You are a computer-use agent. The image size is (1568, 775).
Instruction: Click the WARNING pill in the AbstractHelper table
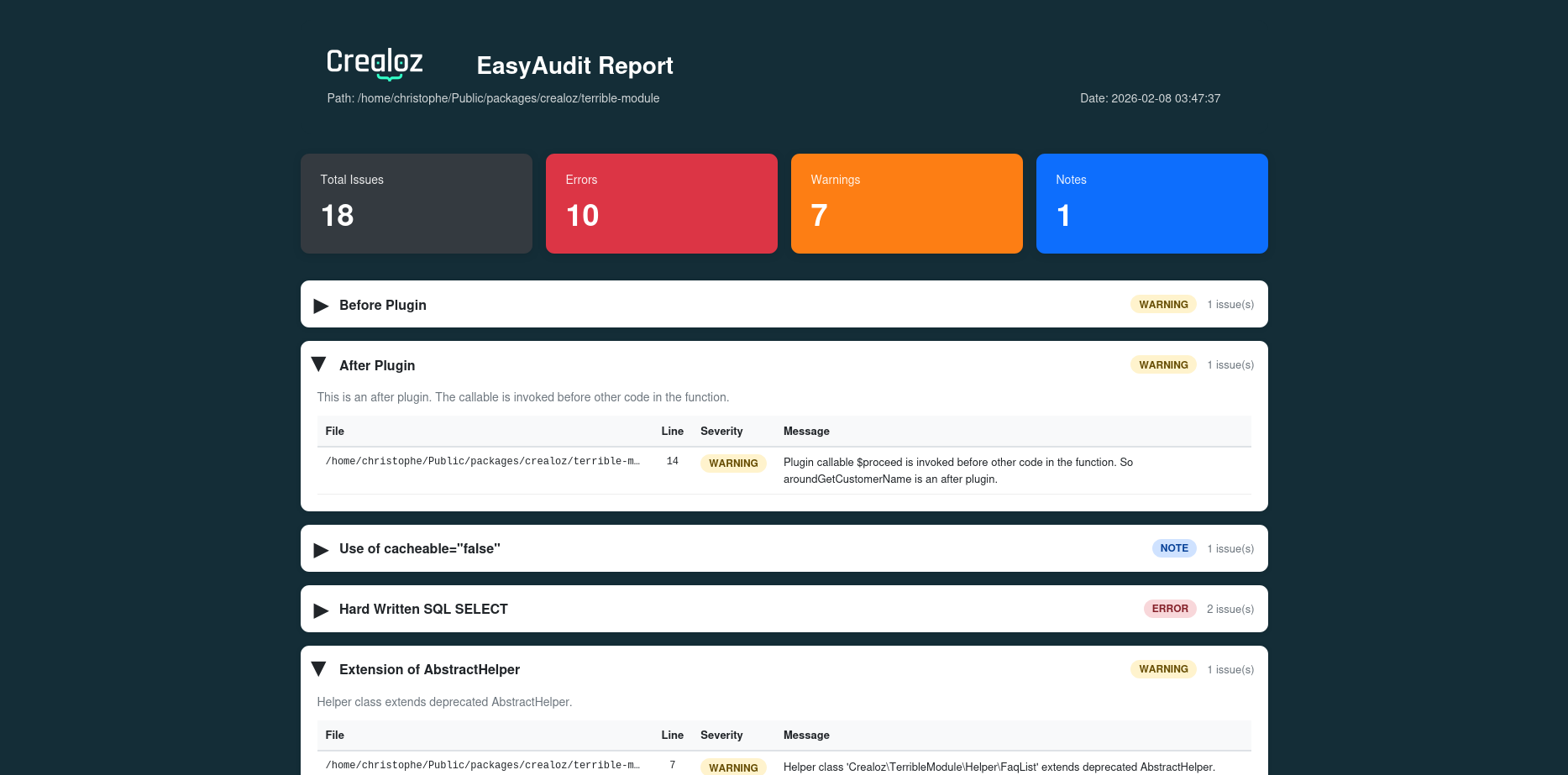tap(733, 767)
